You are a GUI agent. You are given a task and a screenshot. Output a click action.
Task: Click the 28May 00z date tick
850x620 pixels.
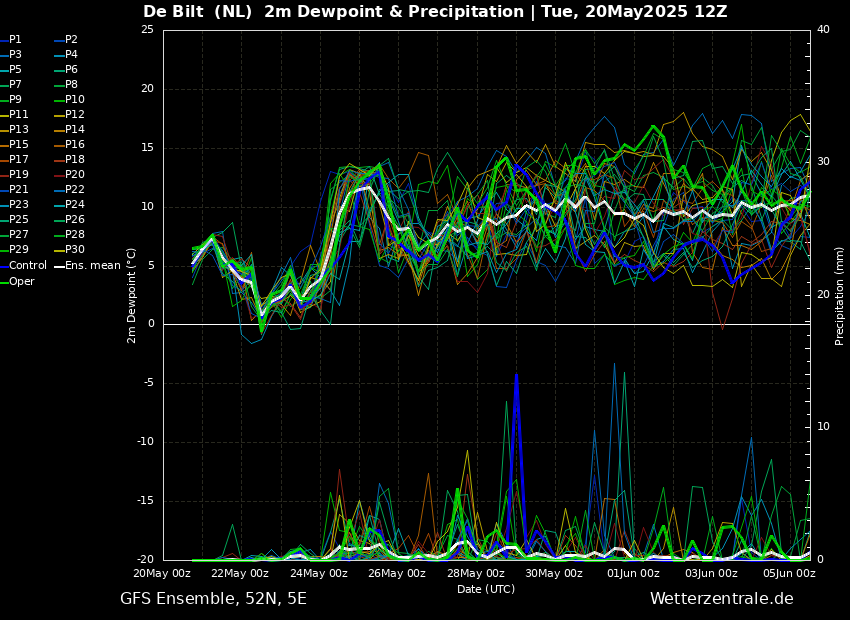click(475, 574)
